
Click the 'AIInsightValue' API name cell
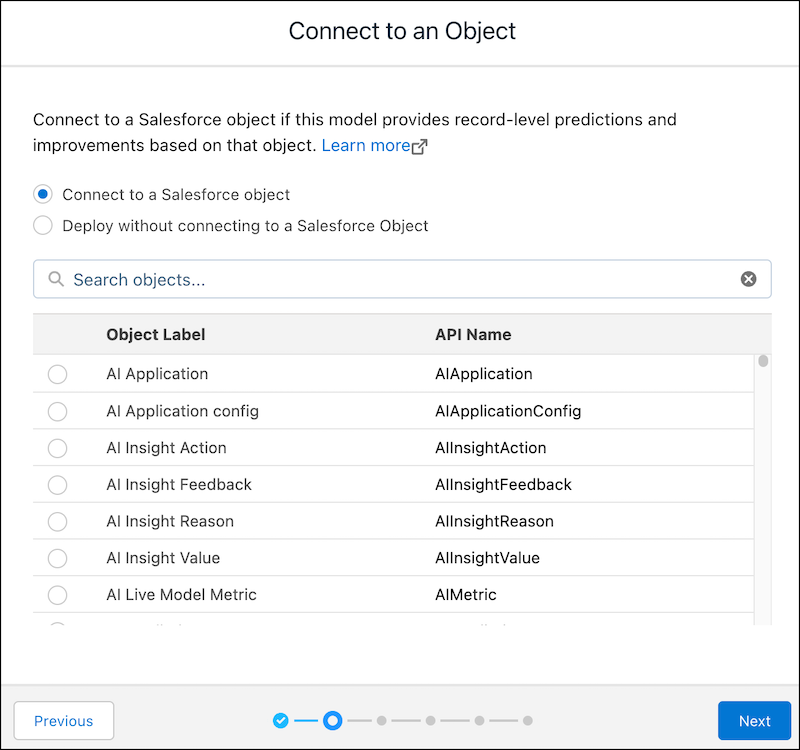tap(487, 558)
